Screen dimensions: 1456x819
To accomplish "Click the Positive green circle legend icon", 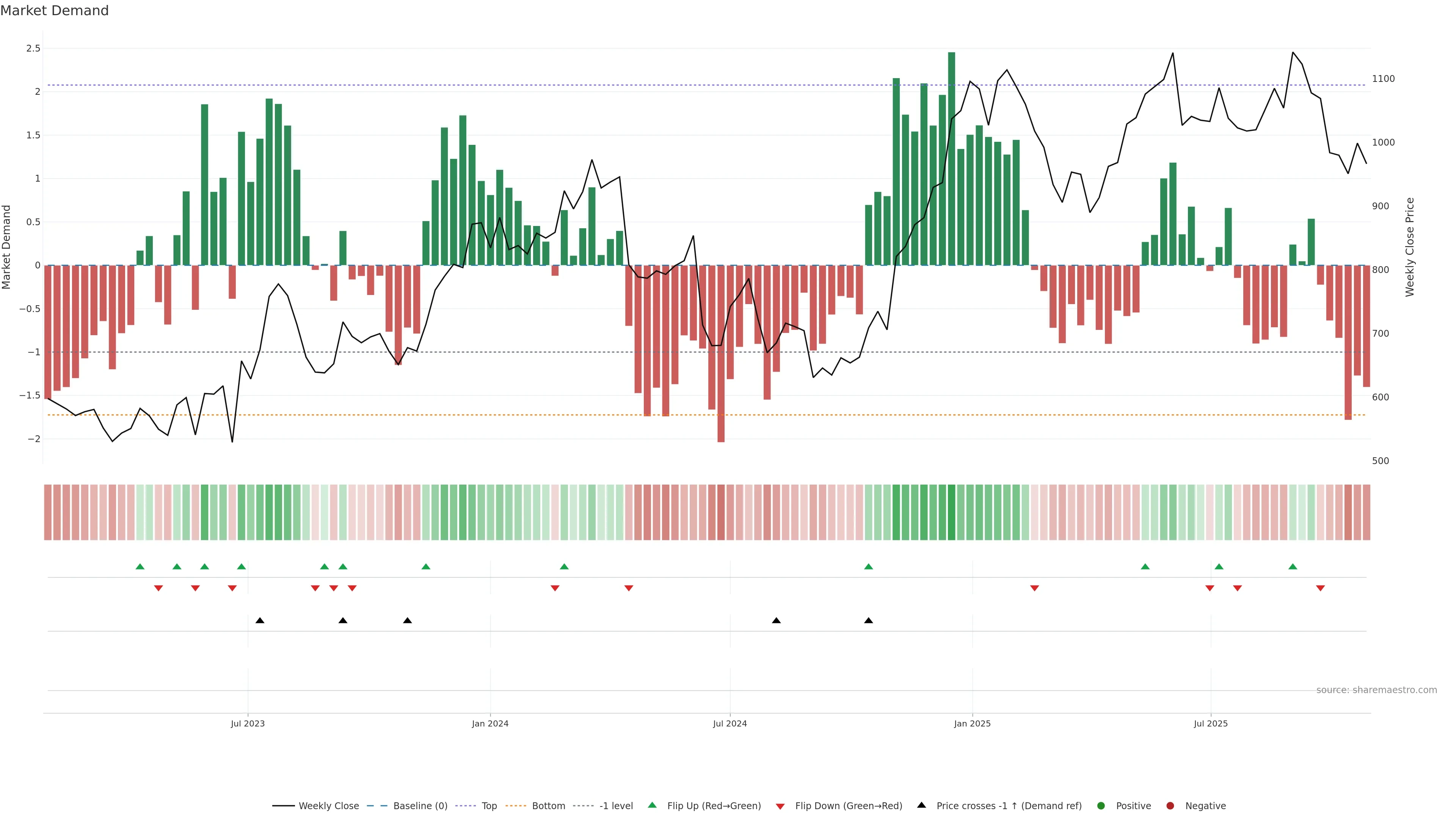I will click(x=1100, y=806).
